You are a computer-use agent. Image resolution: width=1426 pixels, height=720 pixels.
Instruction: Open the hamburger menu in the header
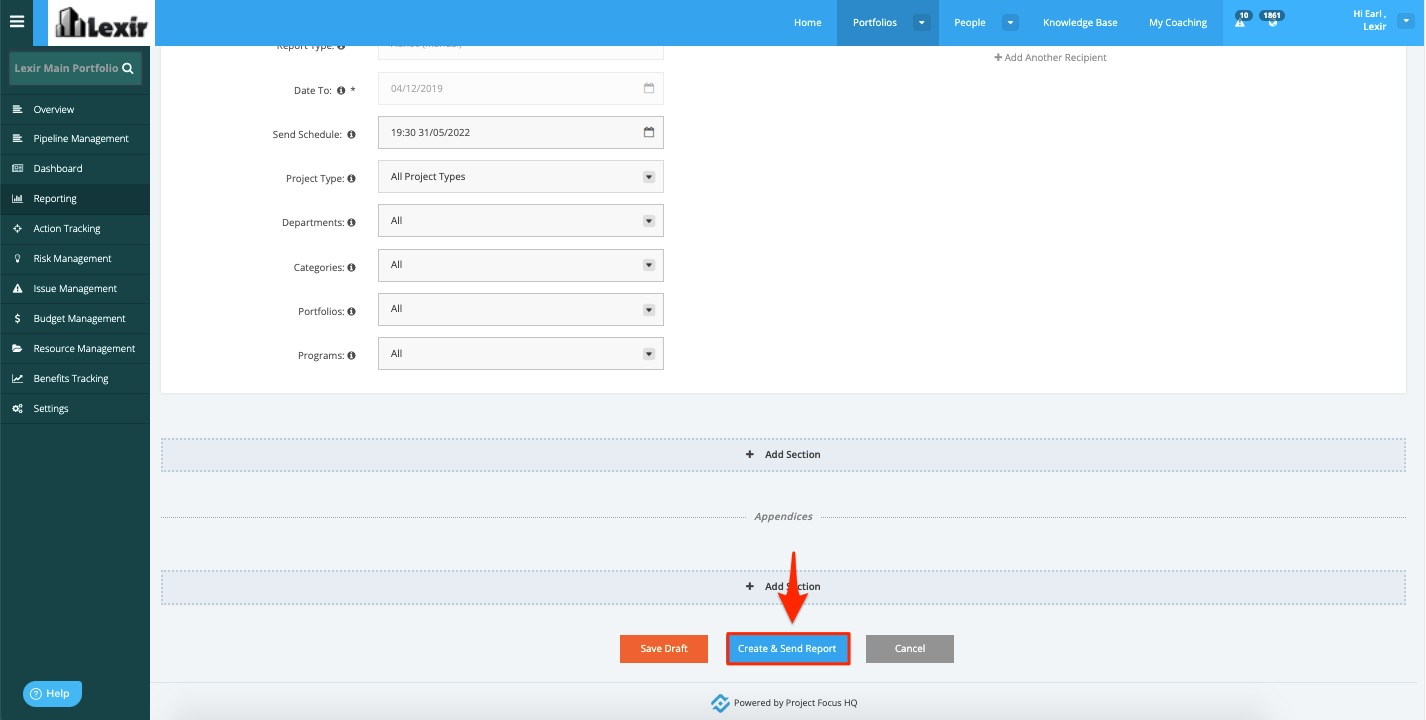[16, 22]
